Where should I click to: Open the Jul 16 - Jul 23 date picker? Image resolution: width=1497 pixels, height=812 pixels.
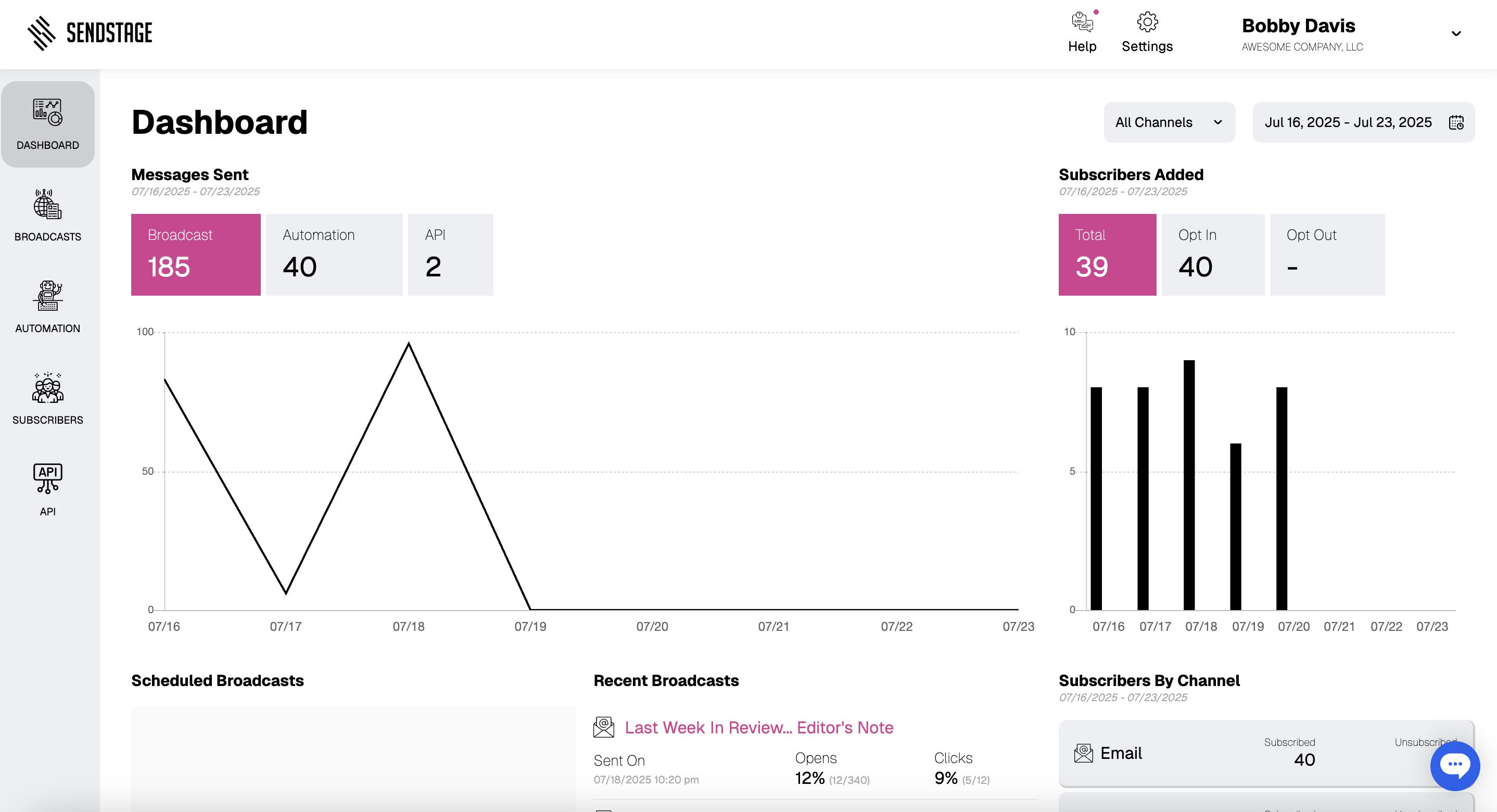click(x=1348, y=123)
